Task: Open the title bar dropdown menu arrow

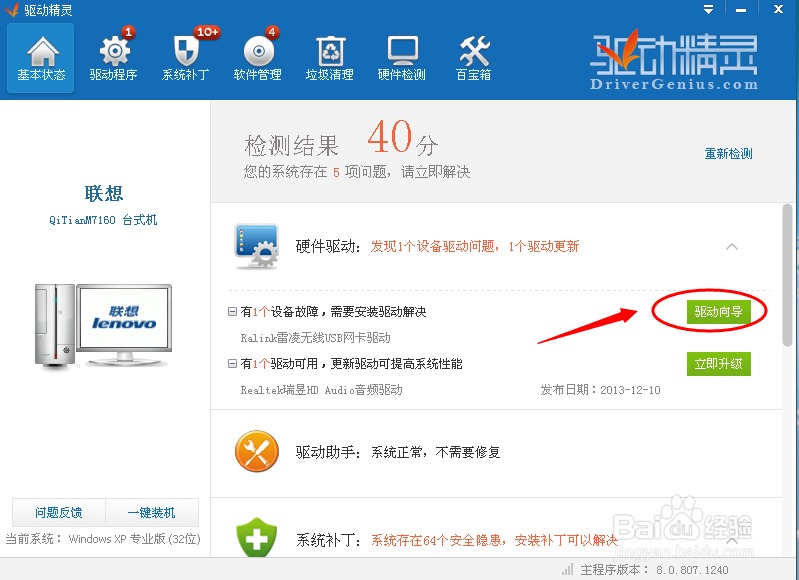Action: coord(708,9)
